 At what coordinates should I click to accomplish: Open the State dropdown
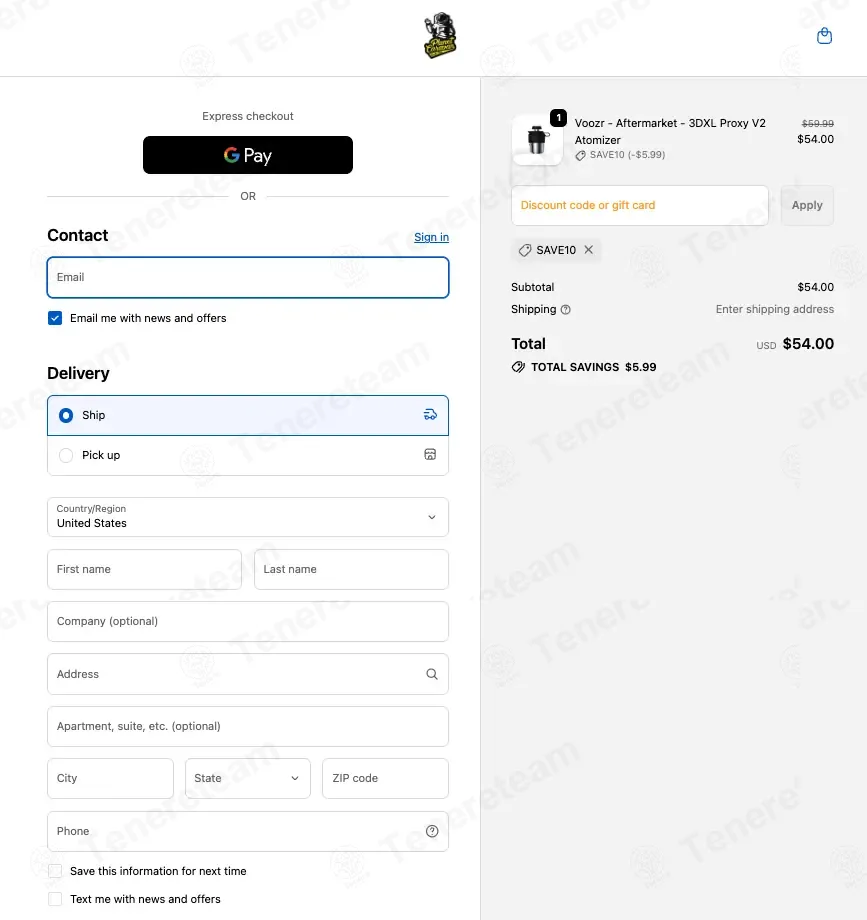coord(248,779)
